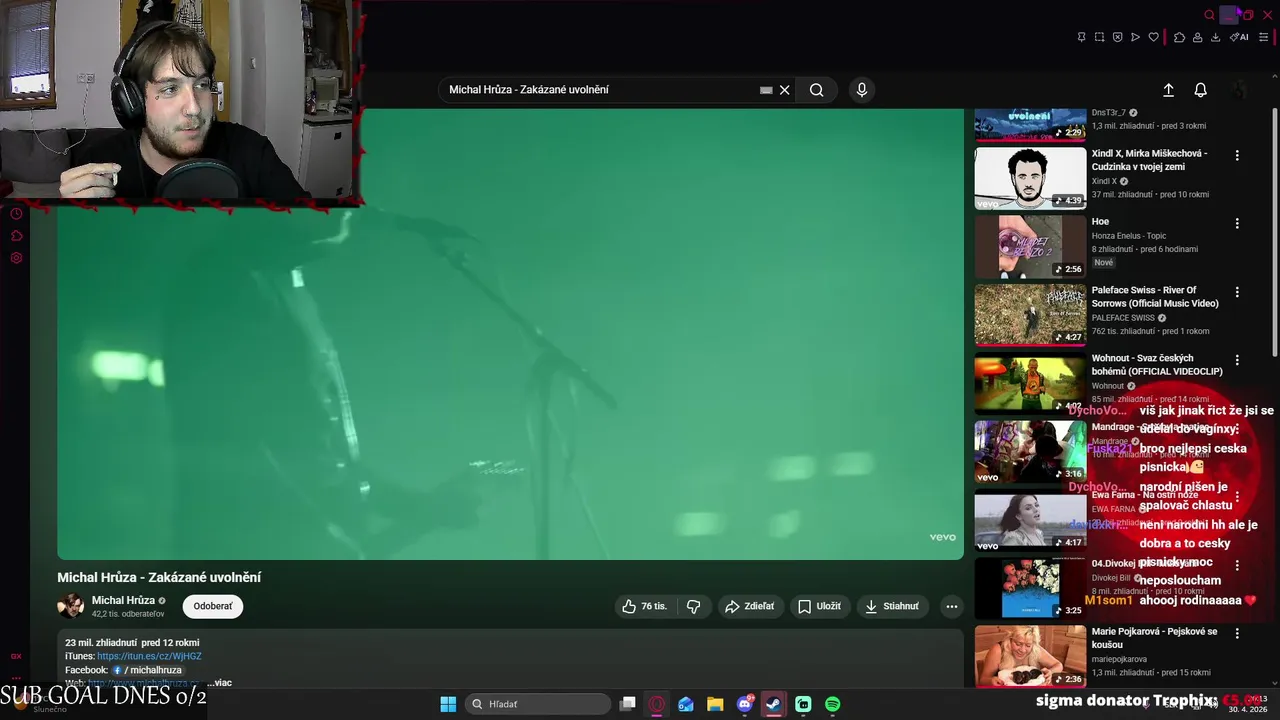Click Stiahnuť download button
Image resolution: width=1280 pixels, height=720 pixels.
tap(891, 606)
